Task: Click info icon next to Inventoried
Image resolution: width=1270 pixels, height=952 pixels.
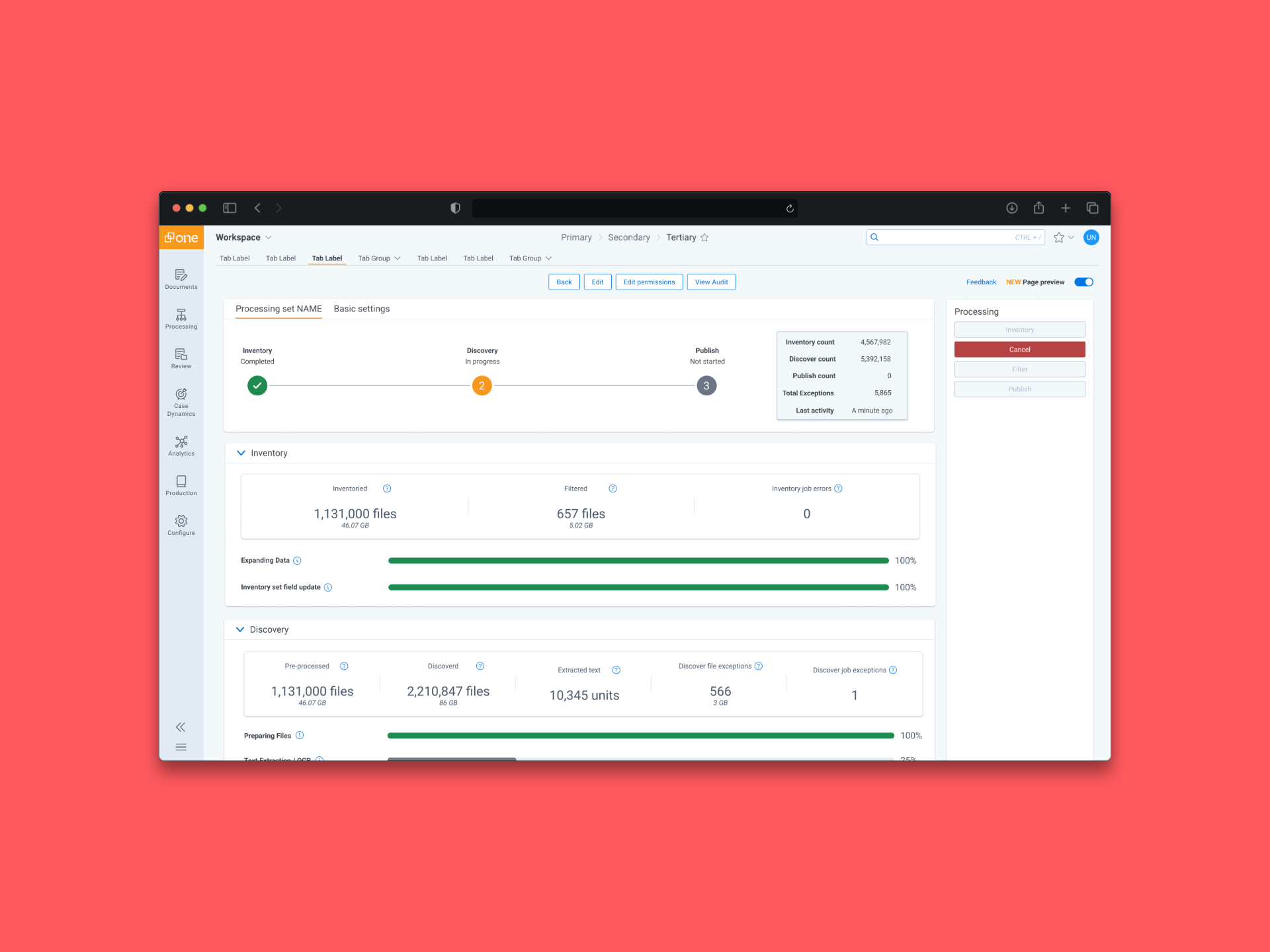Action: coord(387,489)
